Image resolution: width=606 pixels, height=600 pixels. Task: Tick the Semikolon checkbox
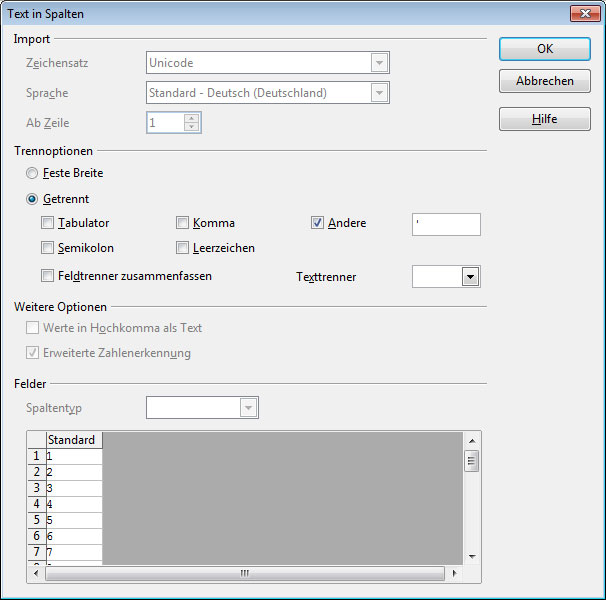coord(48,247)
